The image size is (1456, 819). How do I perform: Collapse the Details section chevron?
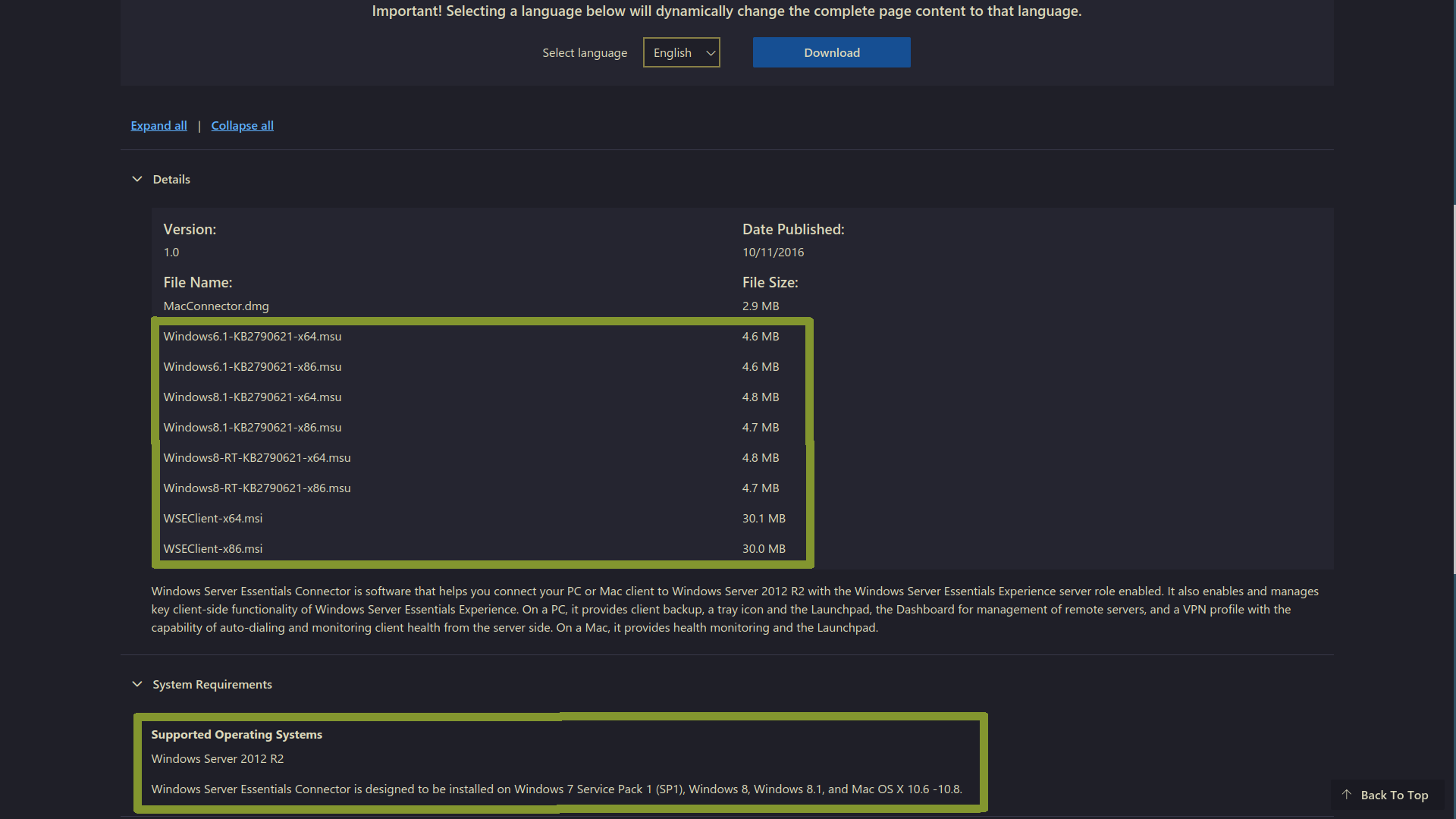coord(137,179)
